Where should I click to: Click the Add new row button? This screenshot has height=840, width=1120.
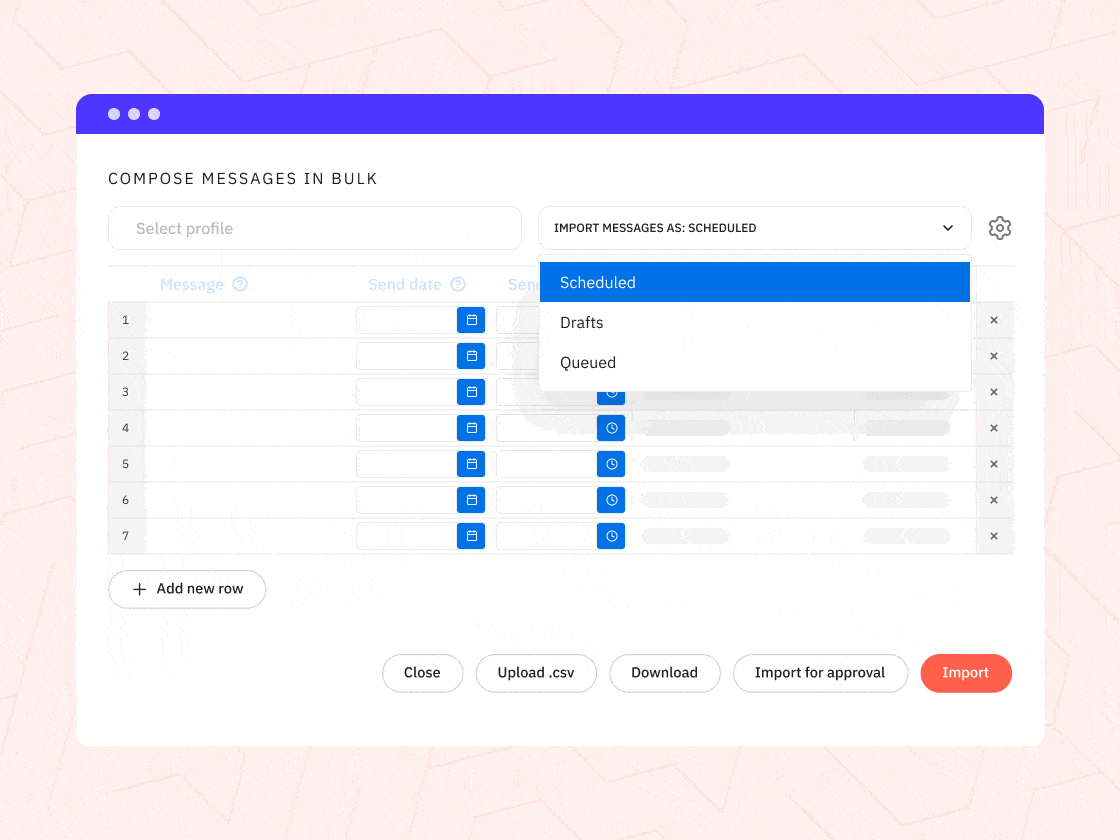pos(187,589)
